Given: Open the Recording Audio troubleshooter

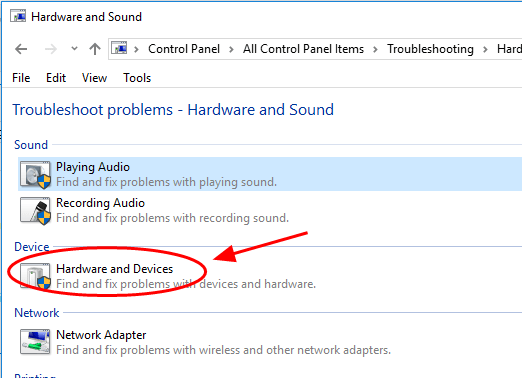Looking at the screenshot, I should pyautogui.click(x=100, y=203).
